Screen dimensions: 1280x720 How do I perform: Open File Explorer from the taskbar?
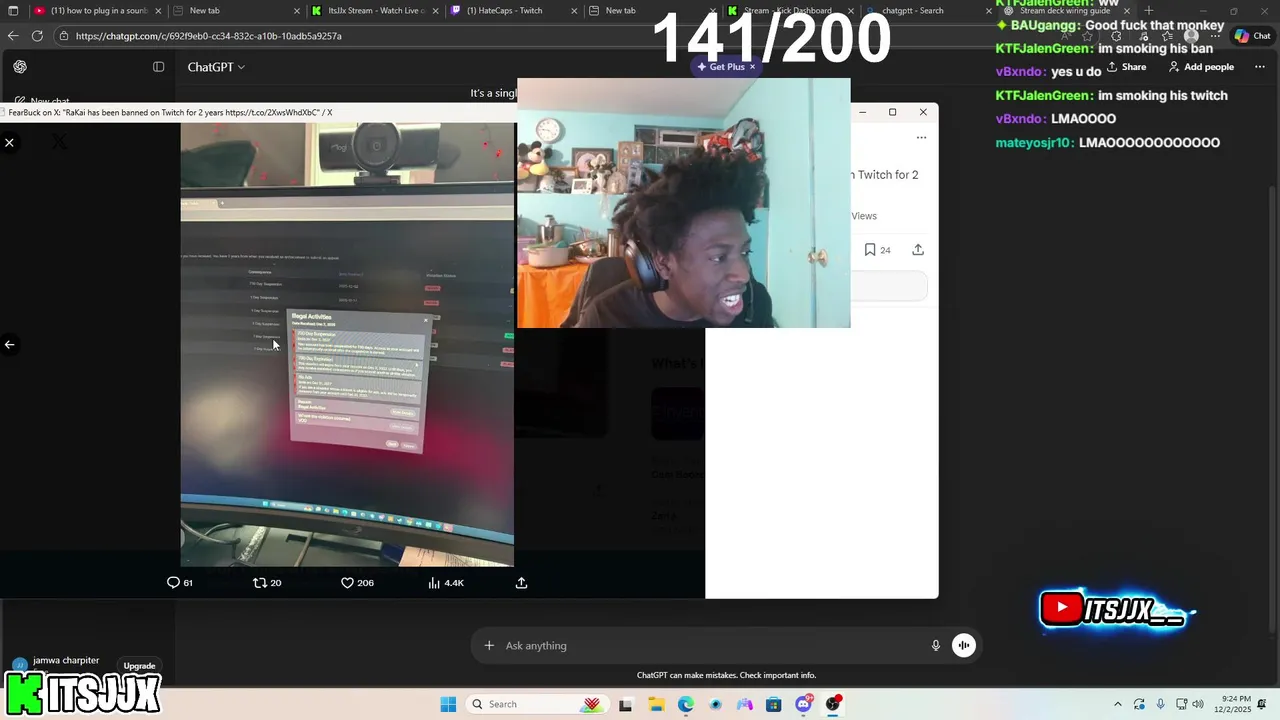click(656, 704)
